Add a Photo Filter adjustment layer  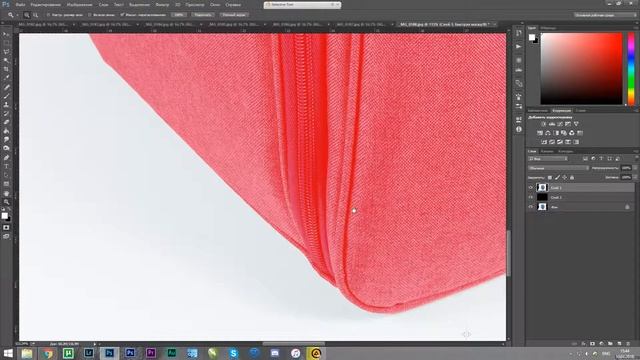564,133
